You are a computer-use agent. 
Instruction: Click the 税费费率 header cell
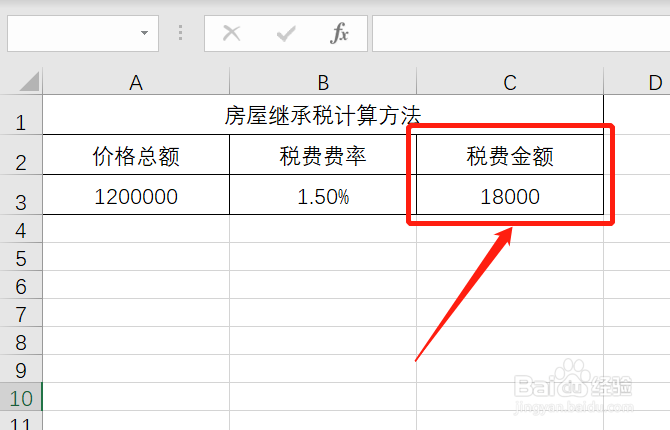pyautogui.click(x=323, y=155)
